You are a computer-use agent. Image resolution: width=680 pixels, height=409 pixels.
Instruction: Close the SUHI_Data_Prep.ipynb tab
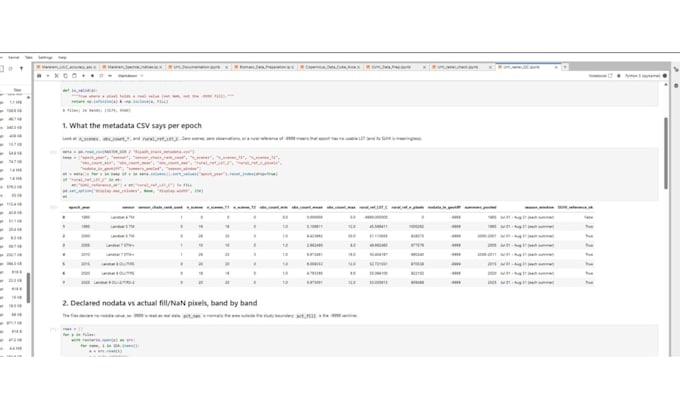click(x=424, y=67)
